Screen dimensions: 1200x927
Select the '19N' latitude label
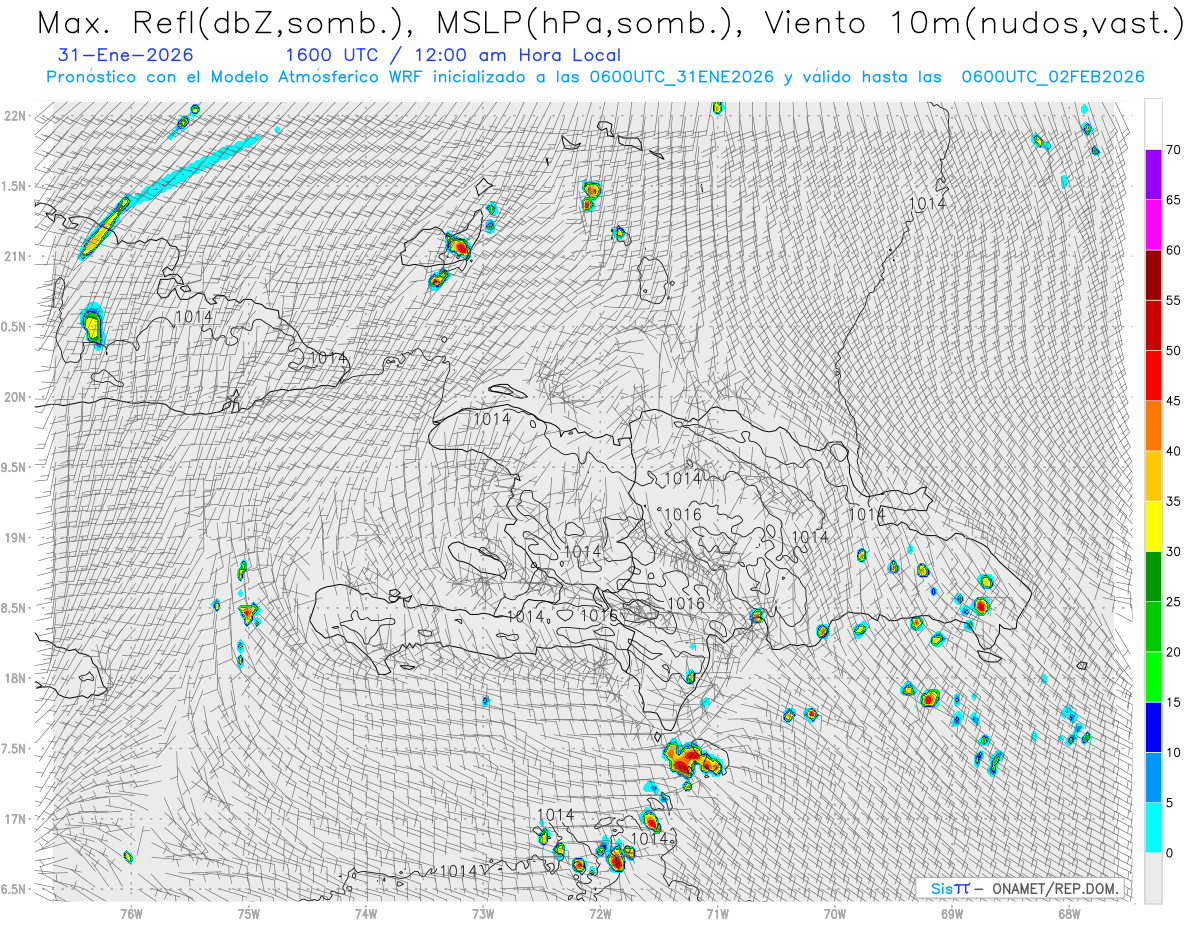click(x=14, y=538)
